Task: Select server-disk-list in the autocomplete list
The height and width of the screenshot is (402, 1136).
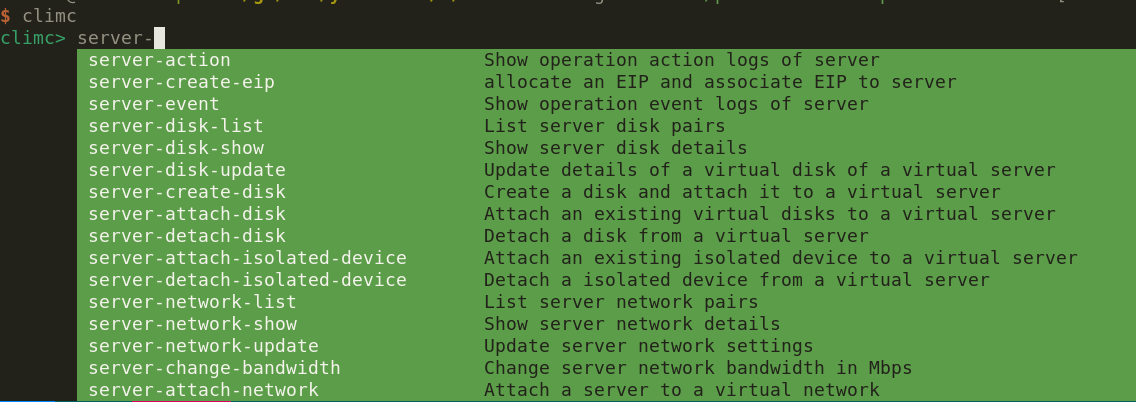Action: click(x=176, y=126)
